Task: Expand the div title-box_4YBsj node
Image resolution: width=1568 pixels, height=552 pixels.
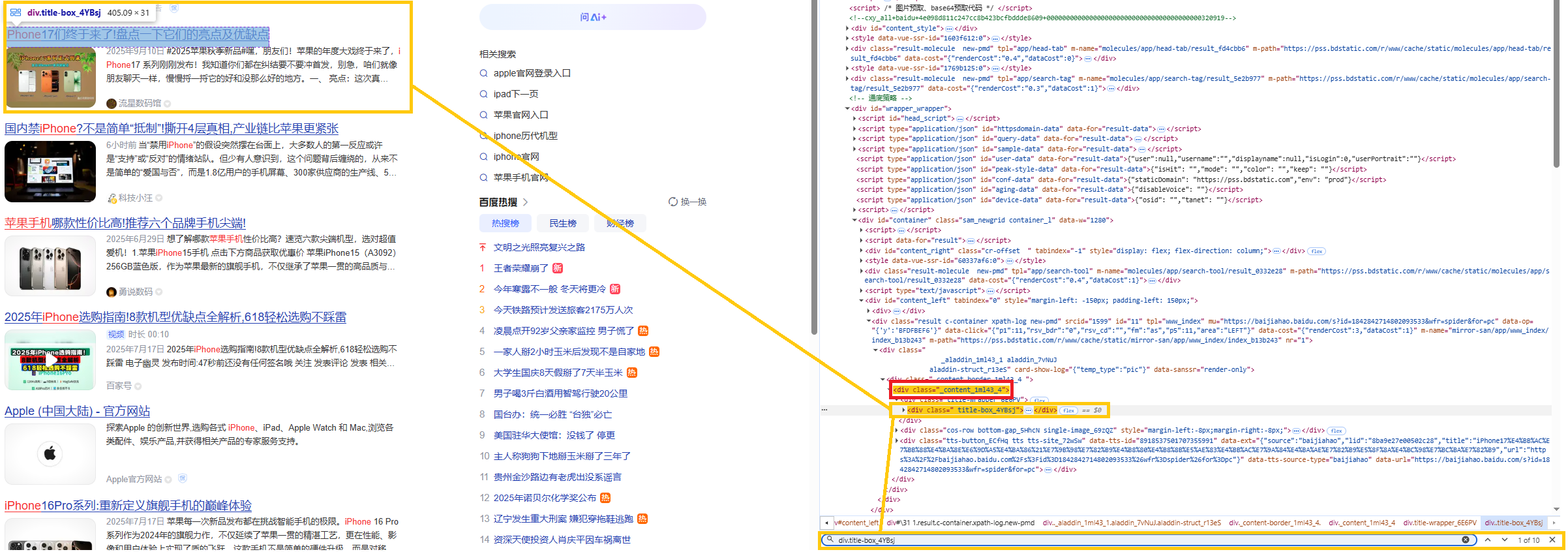Action: tap(903, 410)
